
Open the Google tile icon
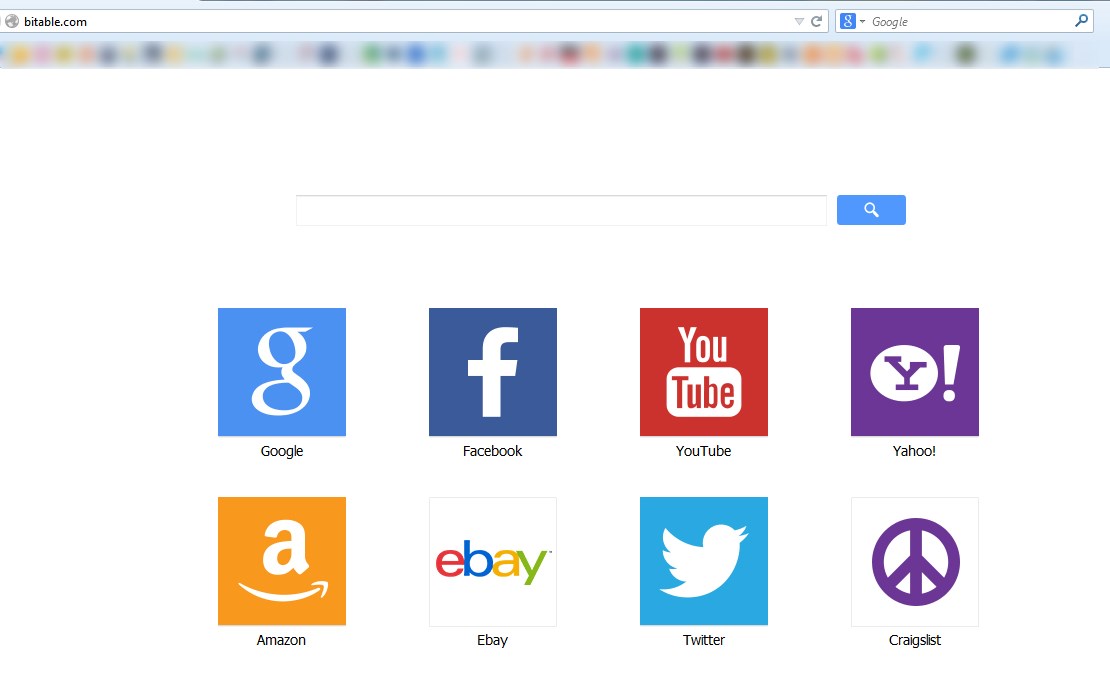[282, 372]
